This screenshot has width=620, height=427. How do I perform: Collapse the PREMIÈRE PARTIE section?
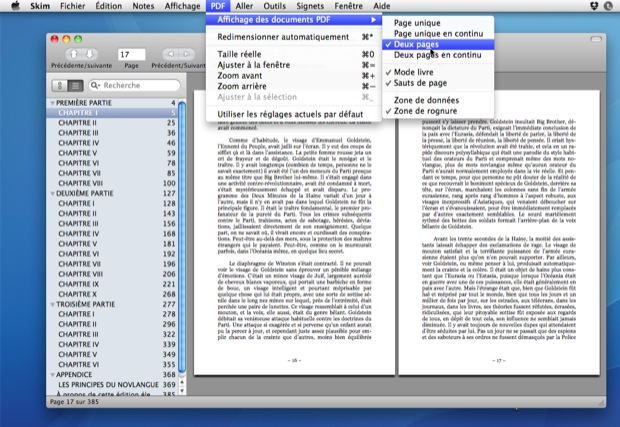click(x=53, y=103)
